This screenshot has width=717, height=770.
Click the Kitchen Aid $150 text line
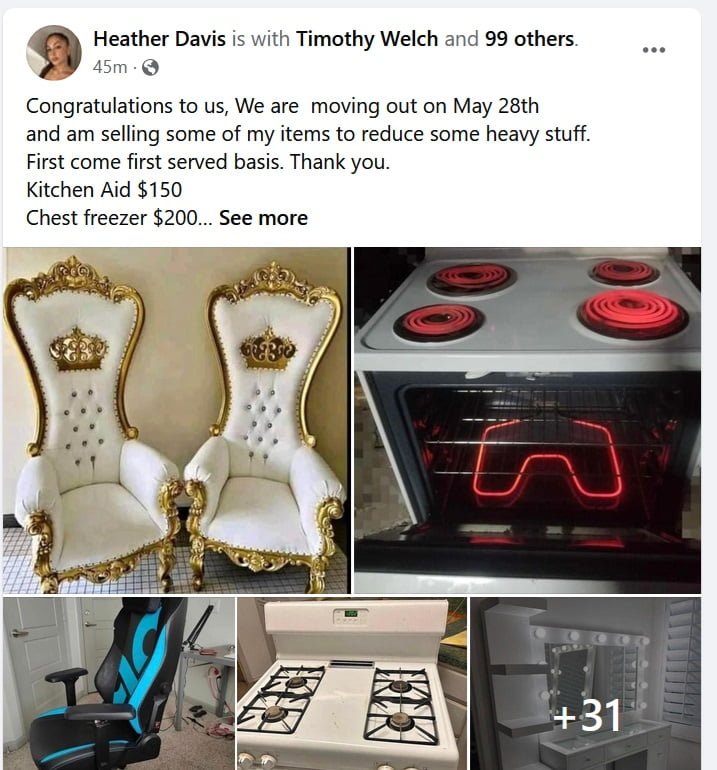tap(104, 190)
